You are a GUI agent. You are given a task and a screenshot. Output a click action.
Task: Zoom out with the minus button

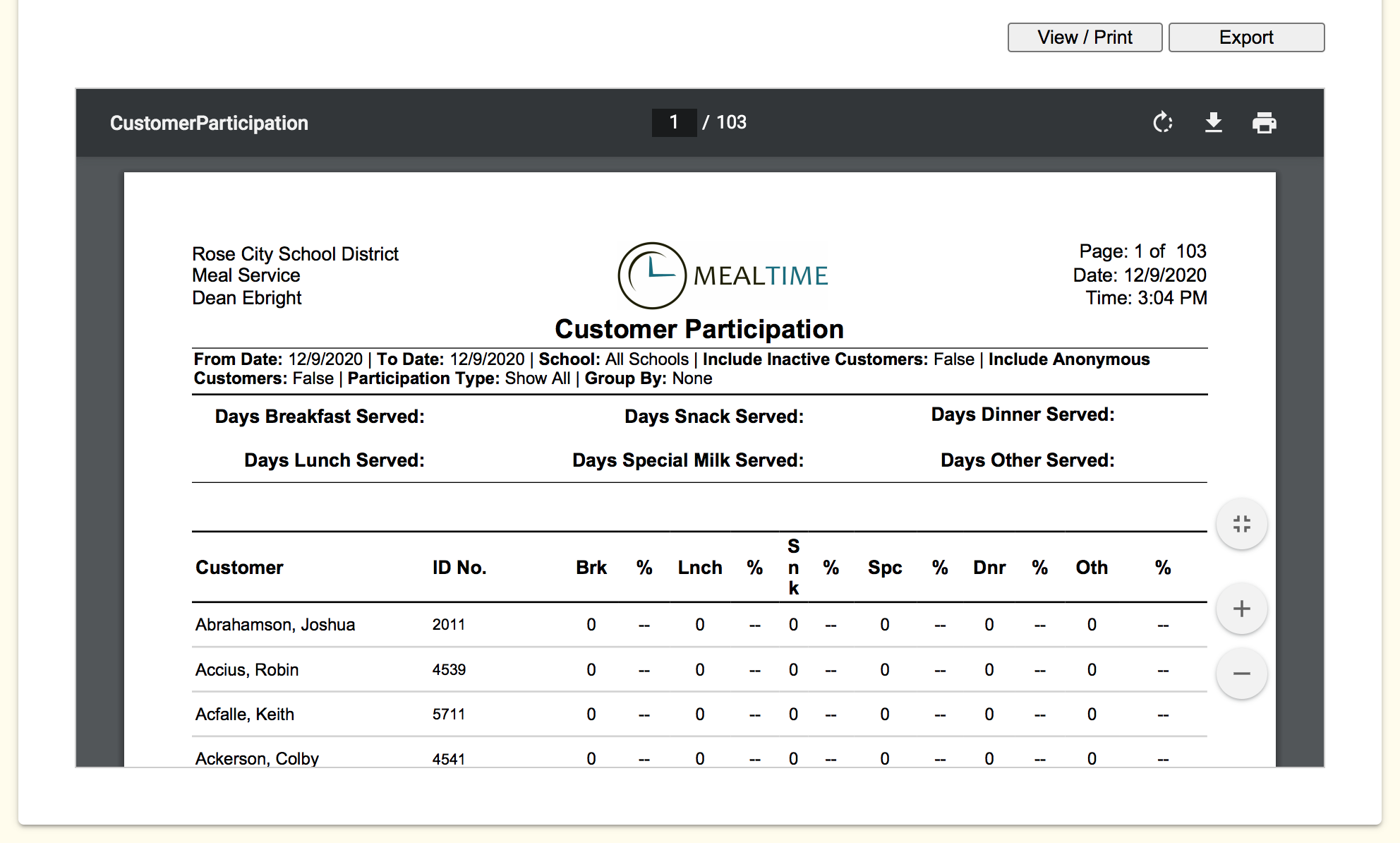coord(1241,674)
